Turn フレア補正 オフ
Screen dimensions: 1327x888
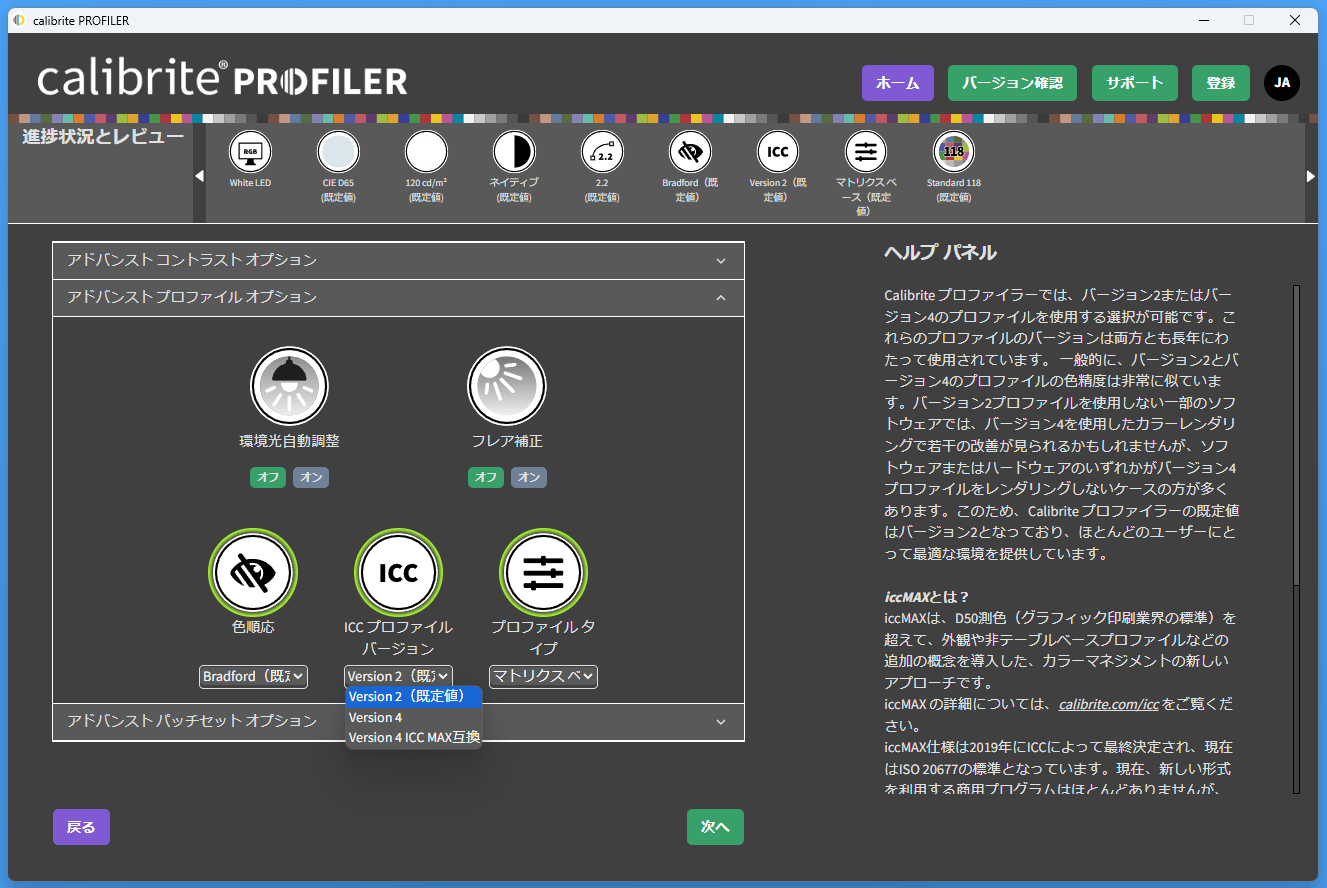(x=486, y=477)
